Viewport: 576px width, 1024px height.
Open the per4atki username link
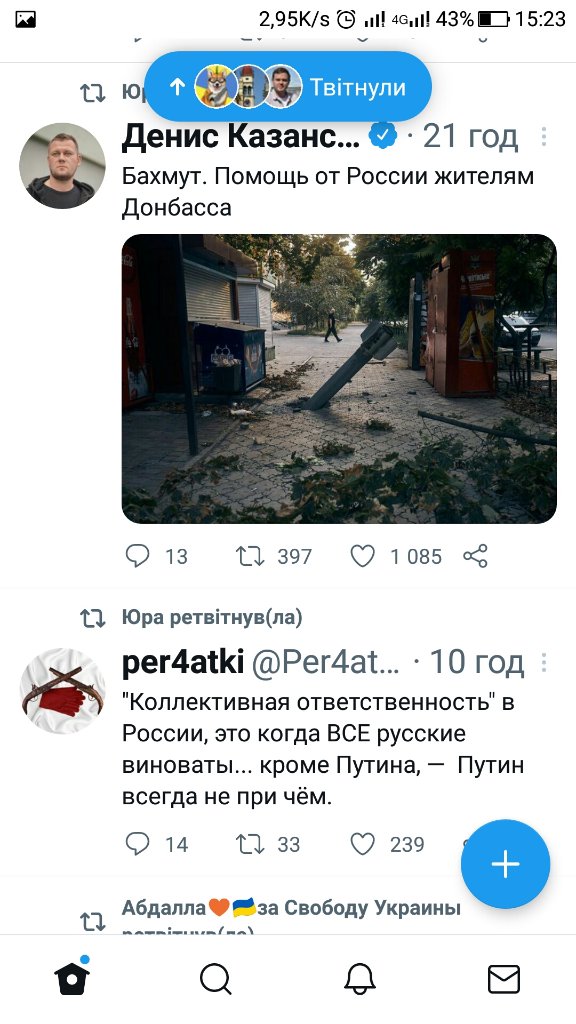tap(183, 663)
